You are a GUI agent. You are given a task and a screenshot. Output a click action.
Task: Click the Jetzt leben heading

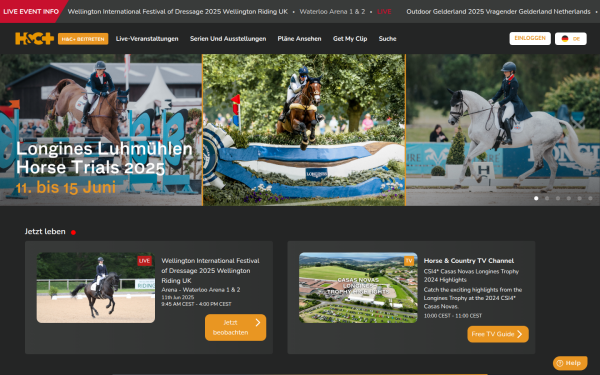tap(45, 232)
